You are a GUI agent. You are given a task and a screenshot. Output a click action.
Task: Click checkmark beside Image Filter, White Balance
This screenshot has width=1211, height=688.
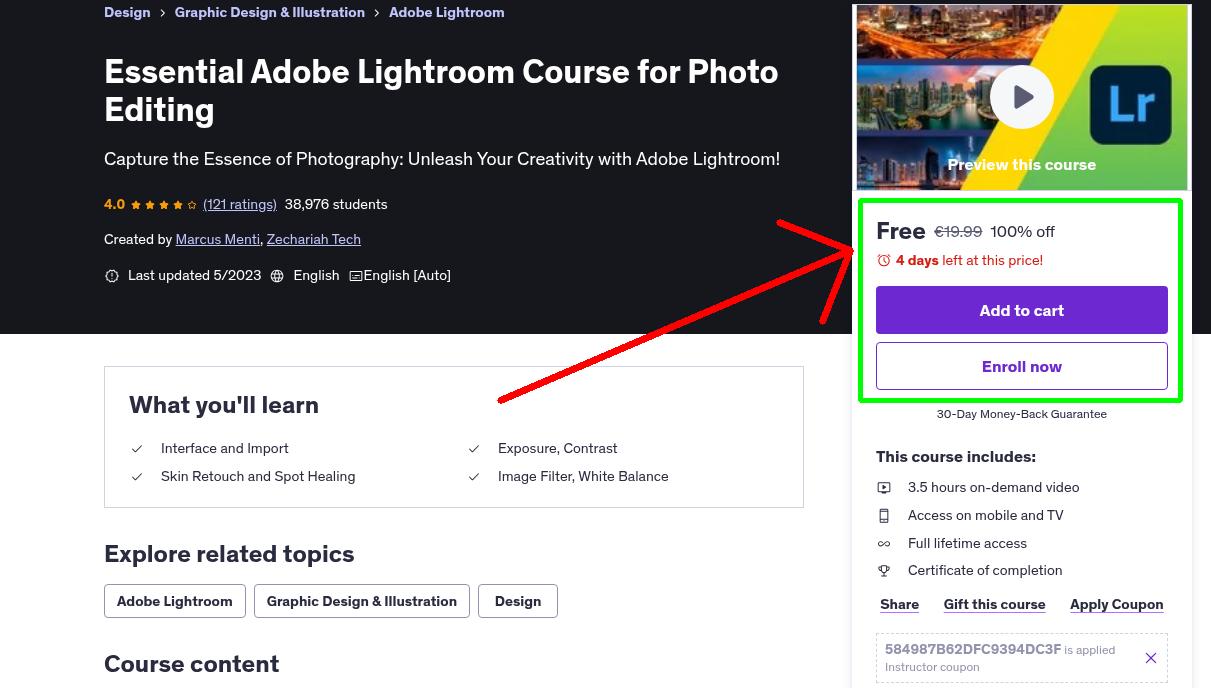point(474,477)
